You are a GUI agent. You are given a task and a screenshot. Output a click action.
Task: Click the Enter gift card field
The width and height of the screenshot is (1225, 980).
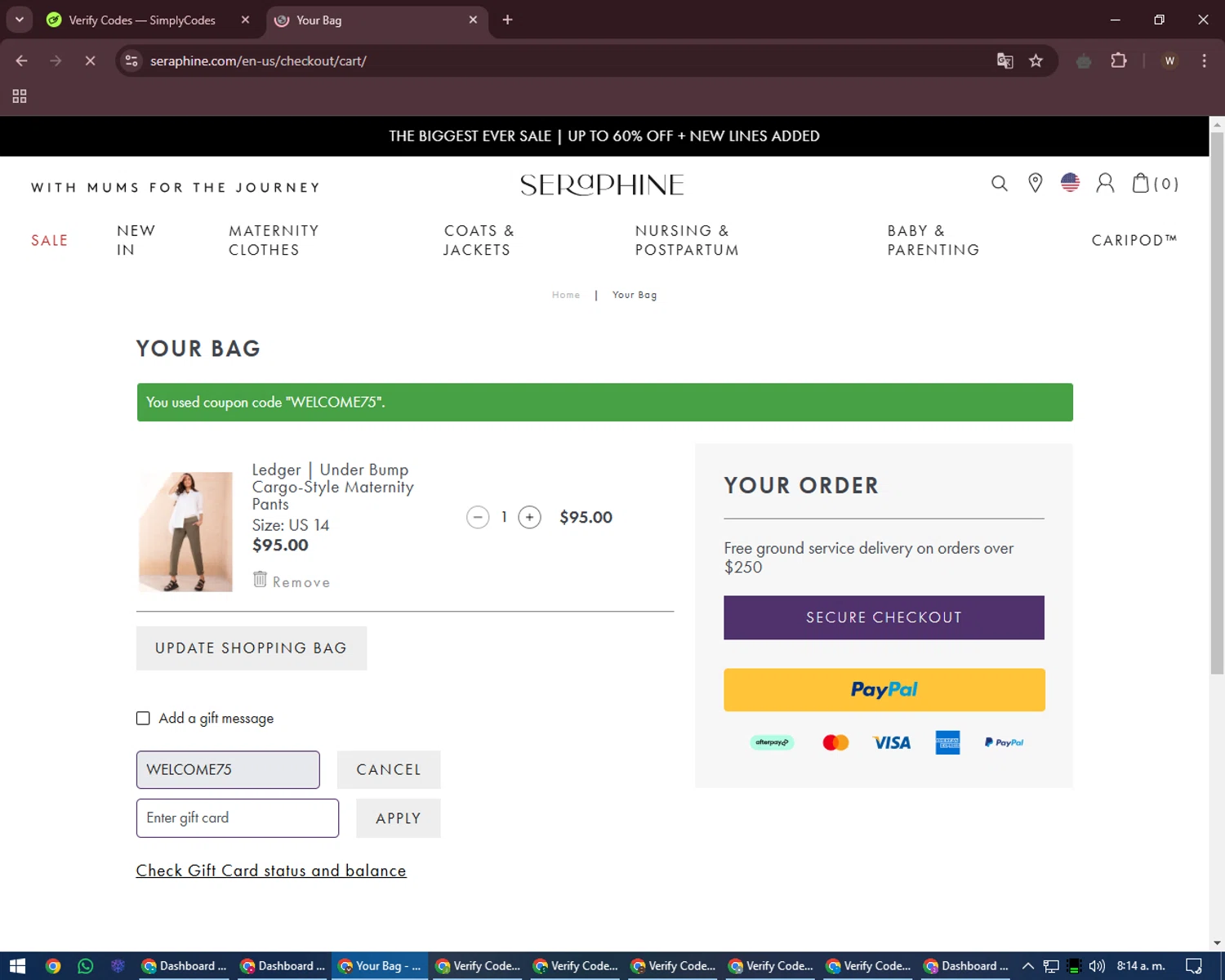tap(238, 818)
